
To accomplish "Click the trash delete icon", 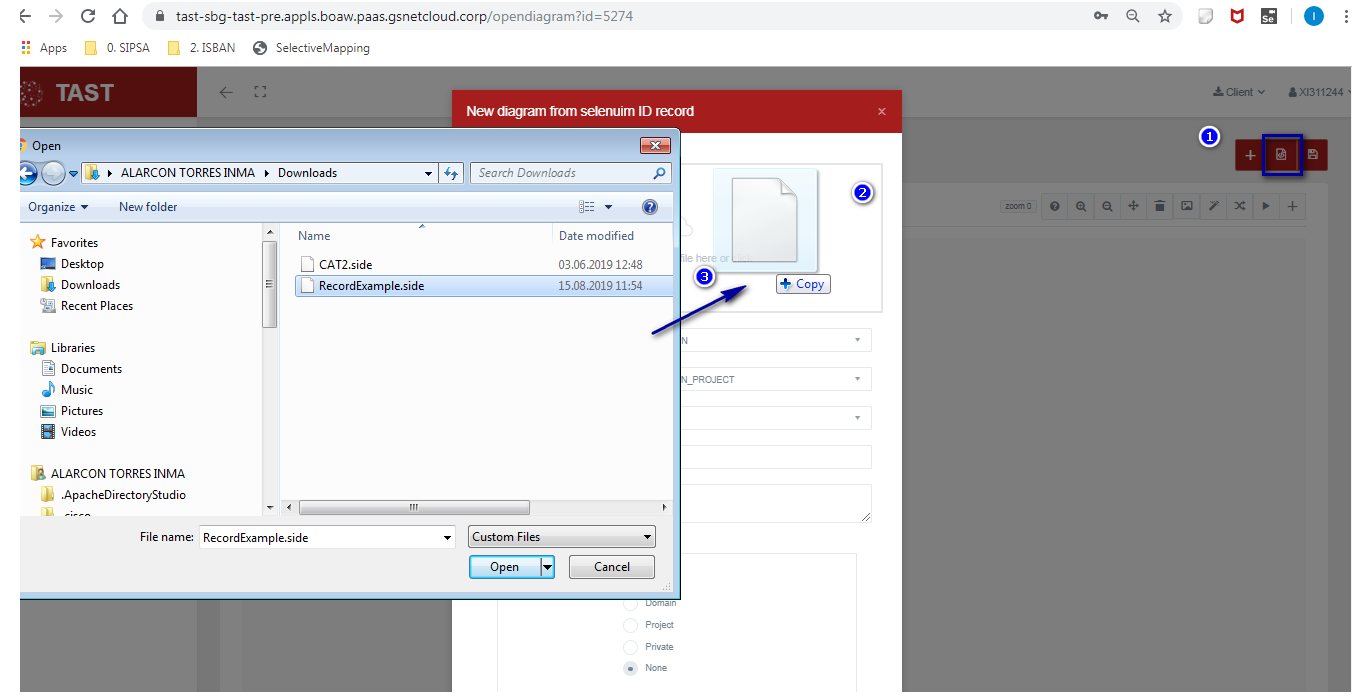I will [1160, 206].
